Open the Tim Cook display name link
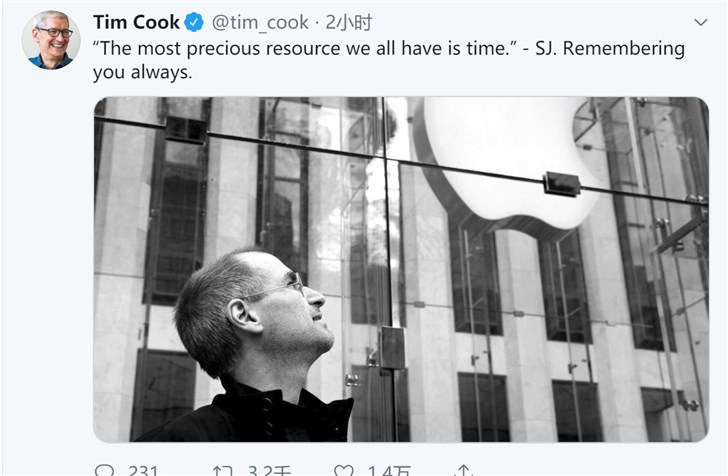 tap(135, 23)
